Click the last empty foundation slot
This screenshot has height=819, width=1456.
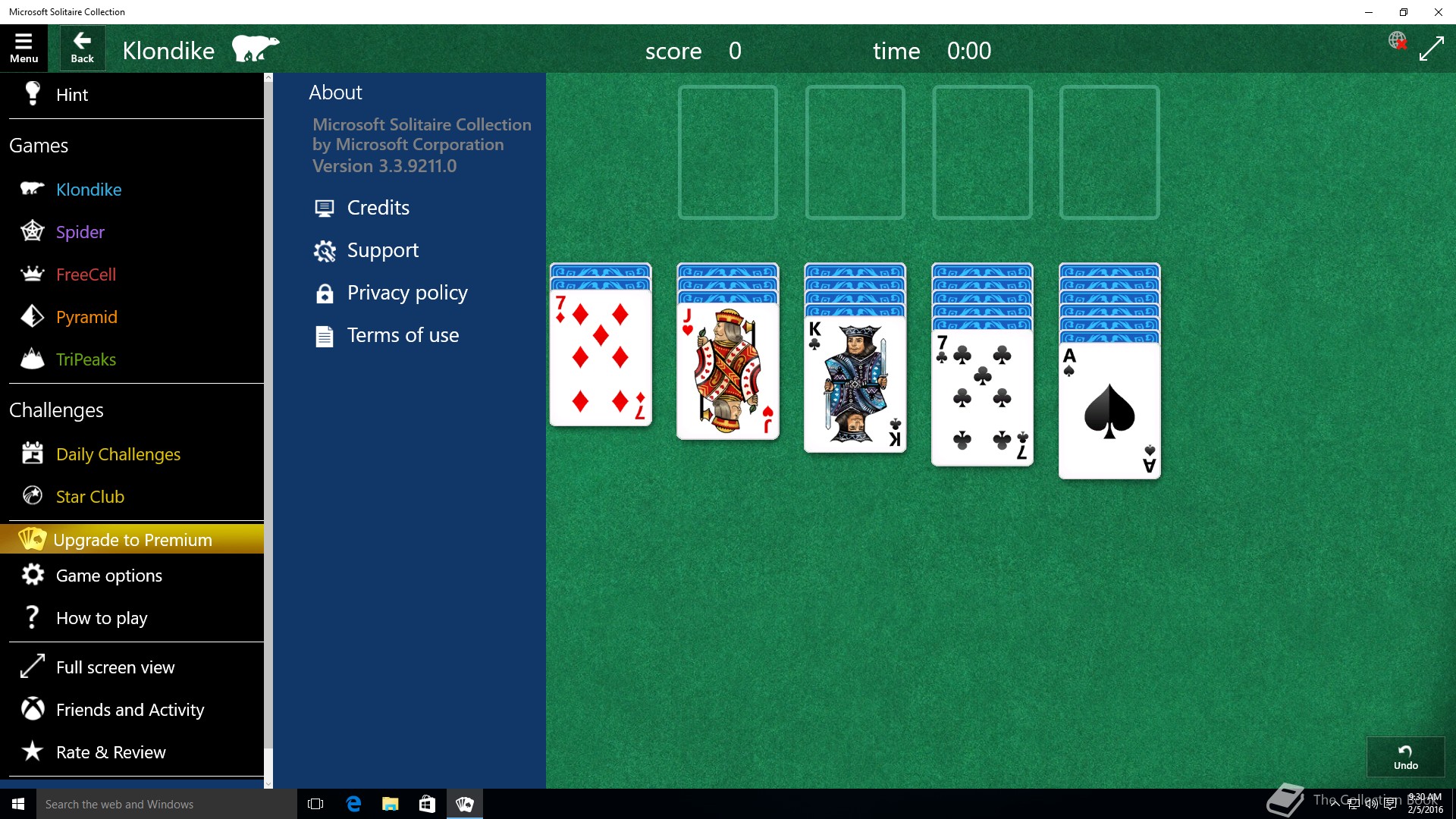click(1109, 152)
